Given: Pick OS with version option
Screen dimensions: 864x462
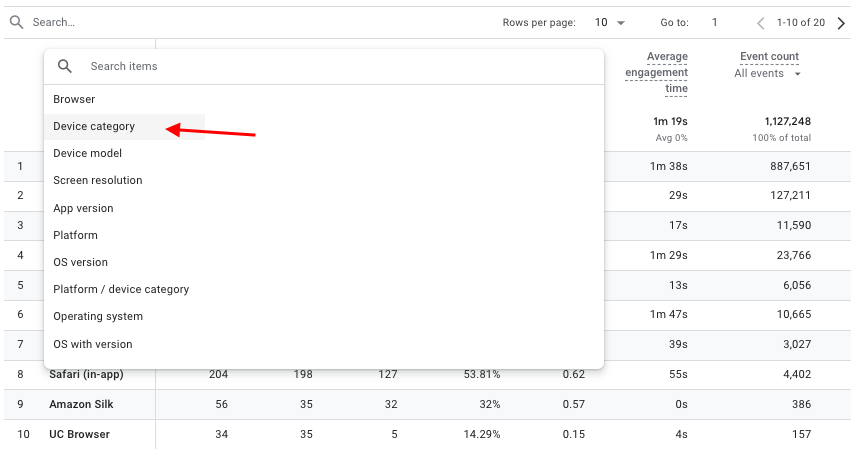Looking at the screenshot, I should point(93,345).
